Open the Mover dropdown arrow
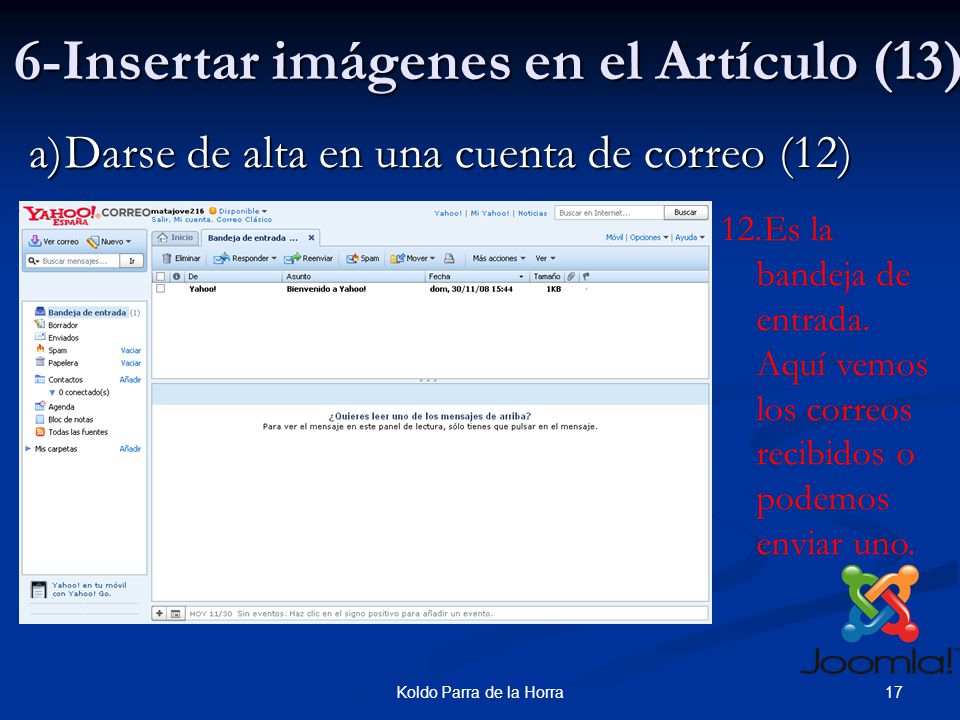This screenshot has width=960, height=720. pos(432,258)
